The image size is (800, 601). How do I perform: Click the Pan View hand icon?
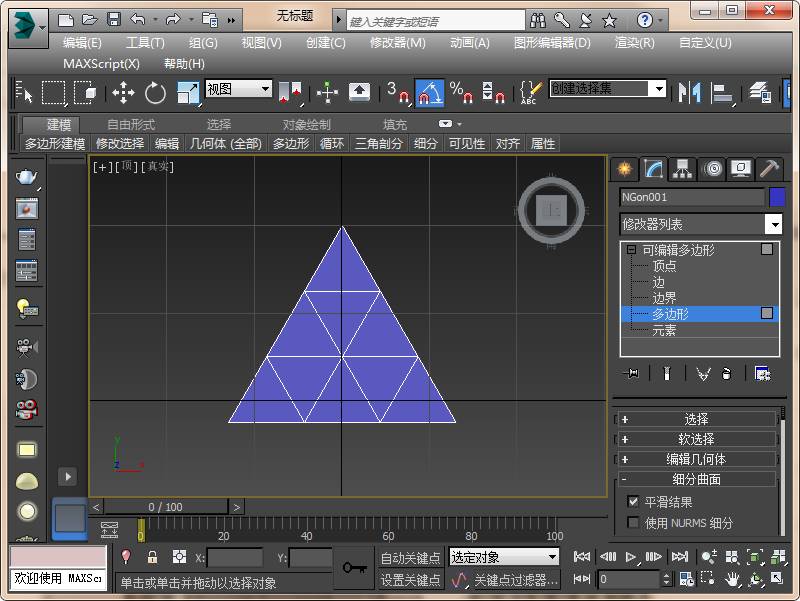click(733, 579)
